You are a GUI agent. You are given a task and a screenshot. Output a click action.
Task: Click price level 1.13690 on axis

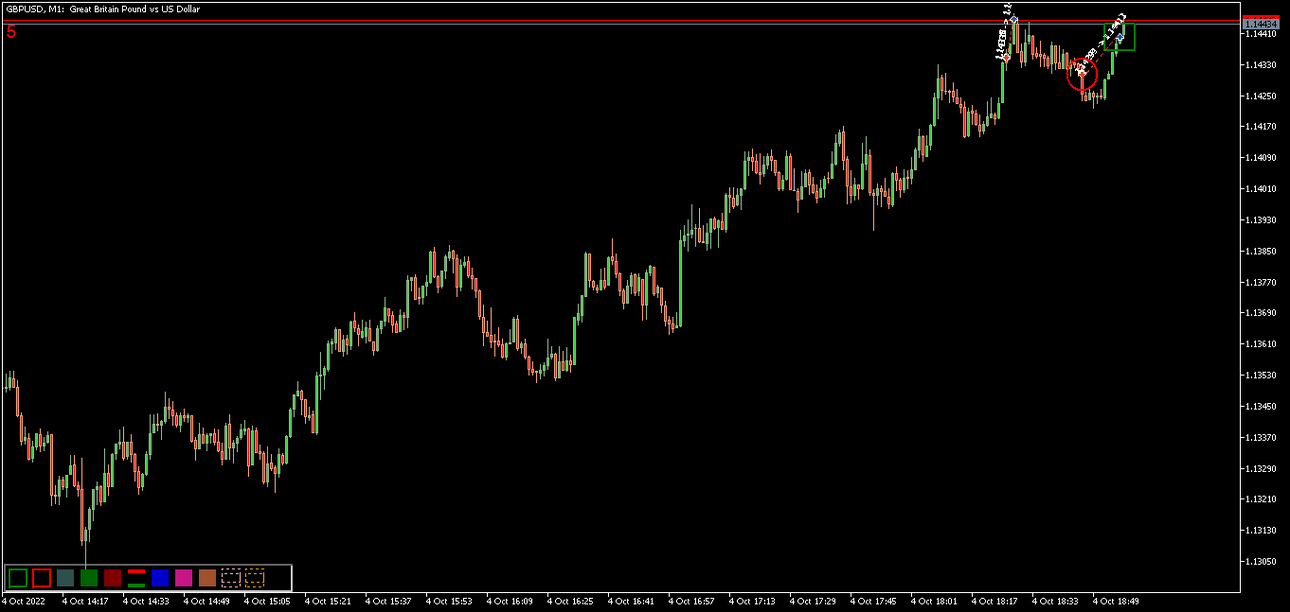1262,313
